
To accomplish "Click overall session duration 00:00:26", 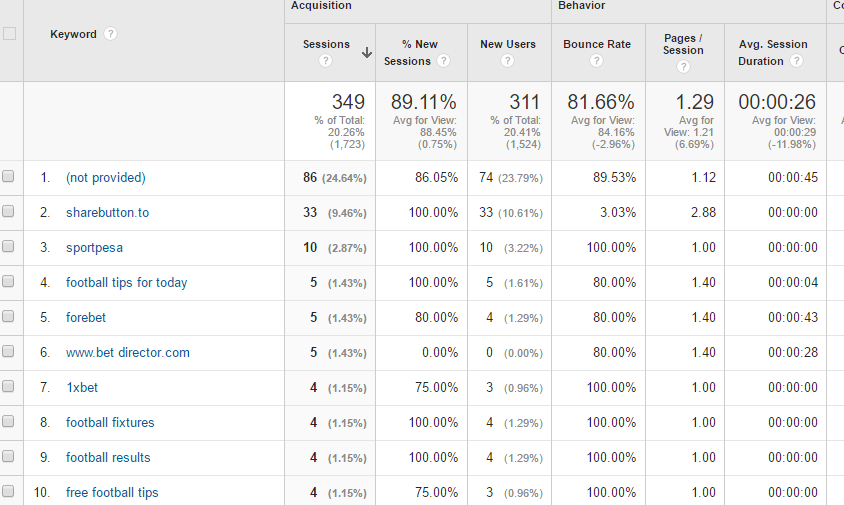I will pos(777,102).
